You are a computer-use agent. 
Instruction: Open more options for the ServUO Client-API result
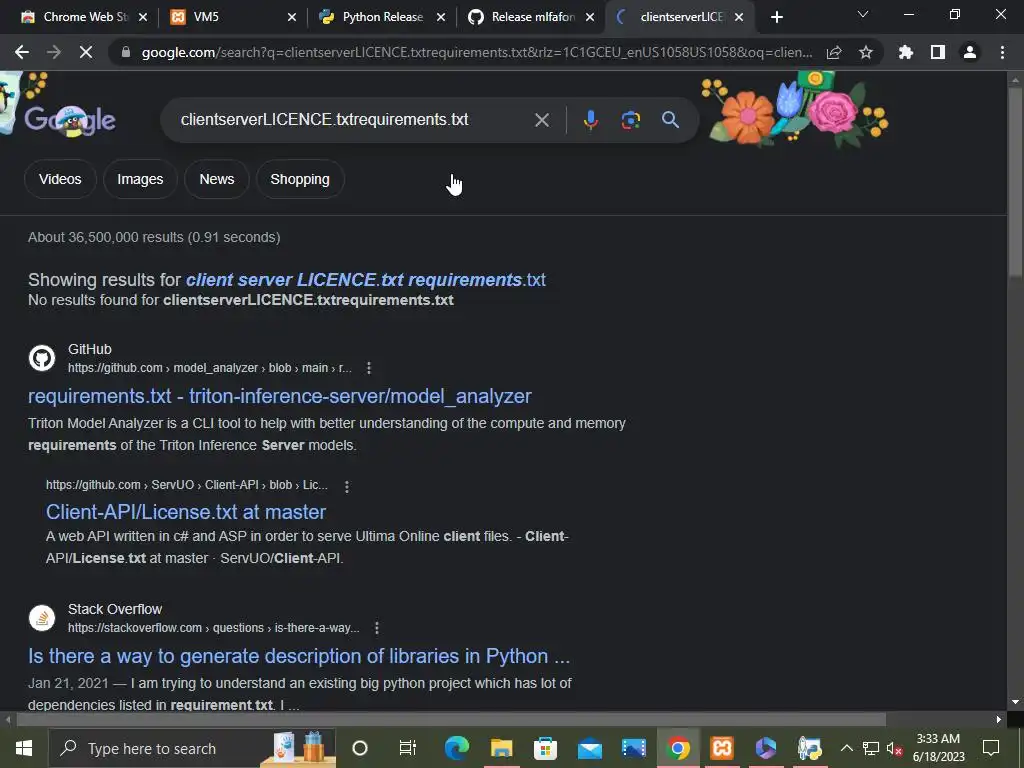coord(347,487)
